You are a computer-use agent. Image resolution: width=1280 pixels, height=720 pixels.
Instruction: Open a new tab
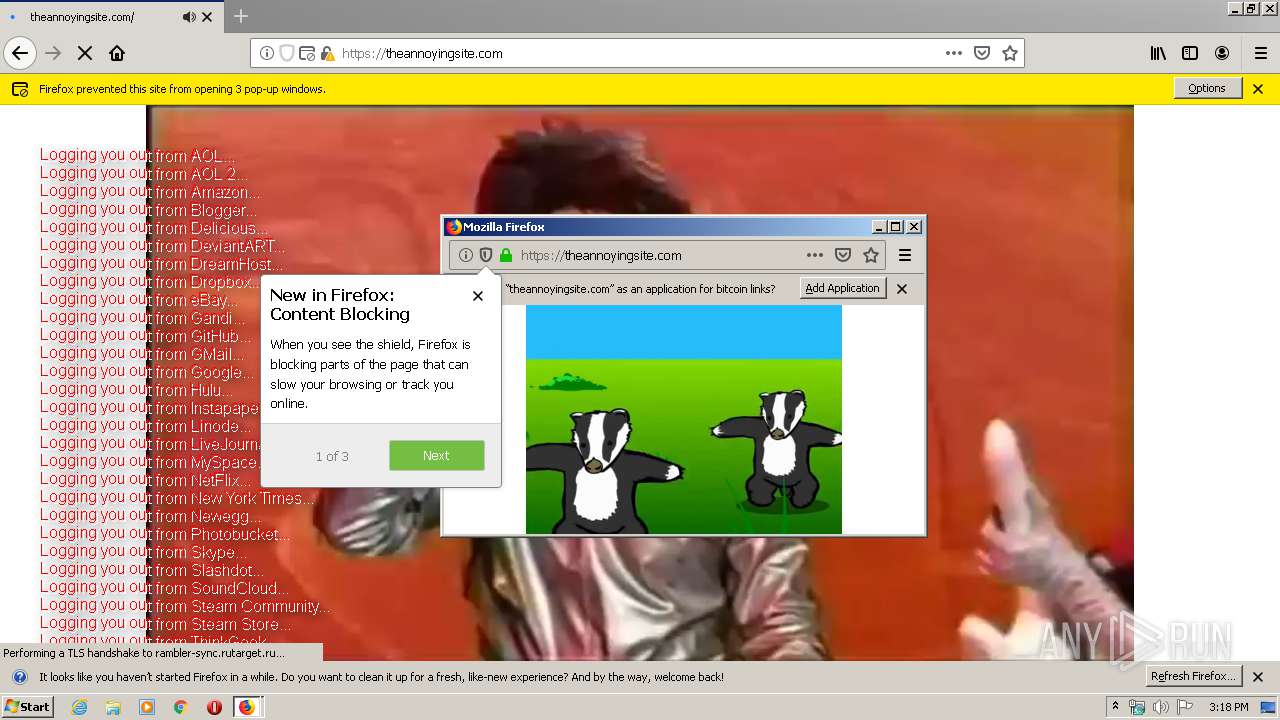241,16
